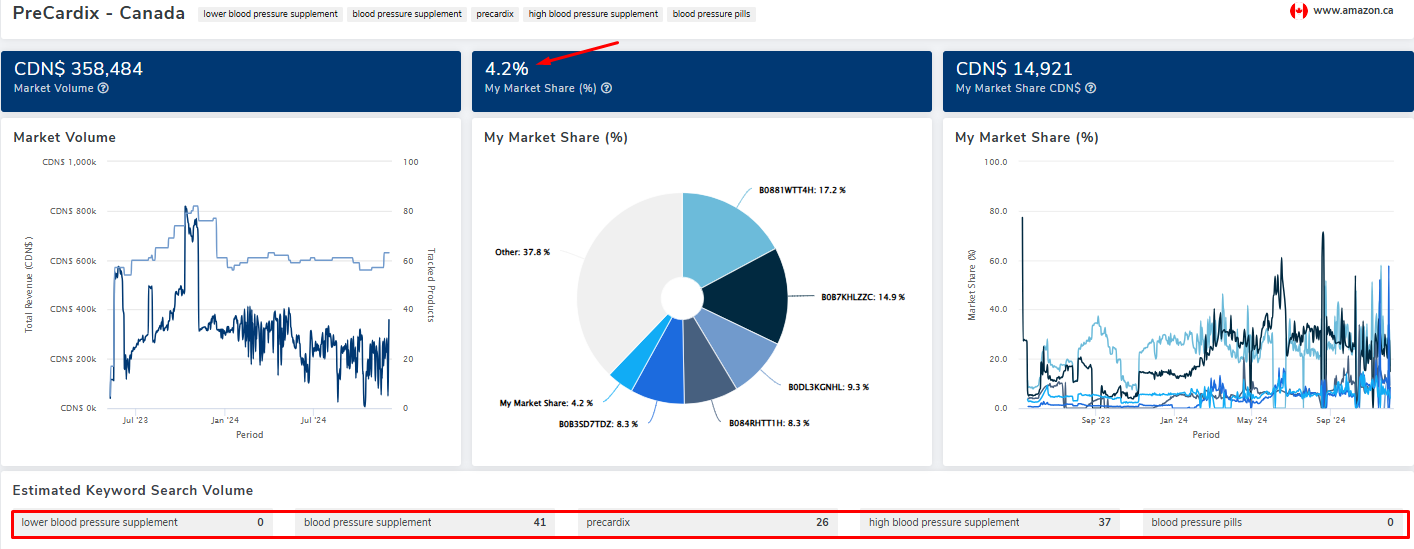Open help icon next to My Market Share CDN$
The width and height of the screenshot is (1414, 549).
click(x=1090, y=88)
